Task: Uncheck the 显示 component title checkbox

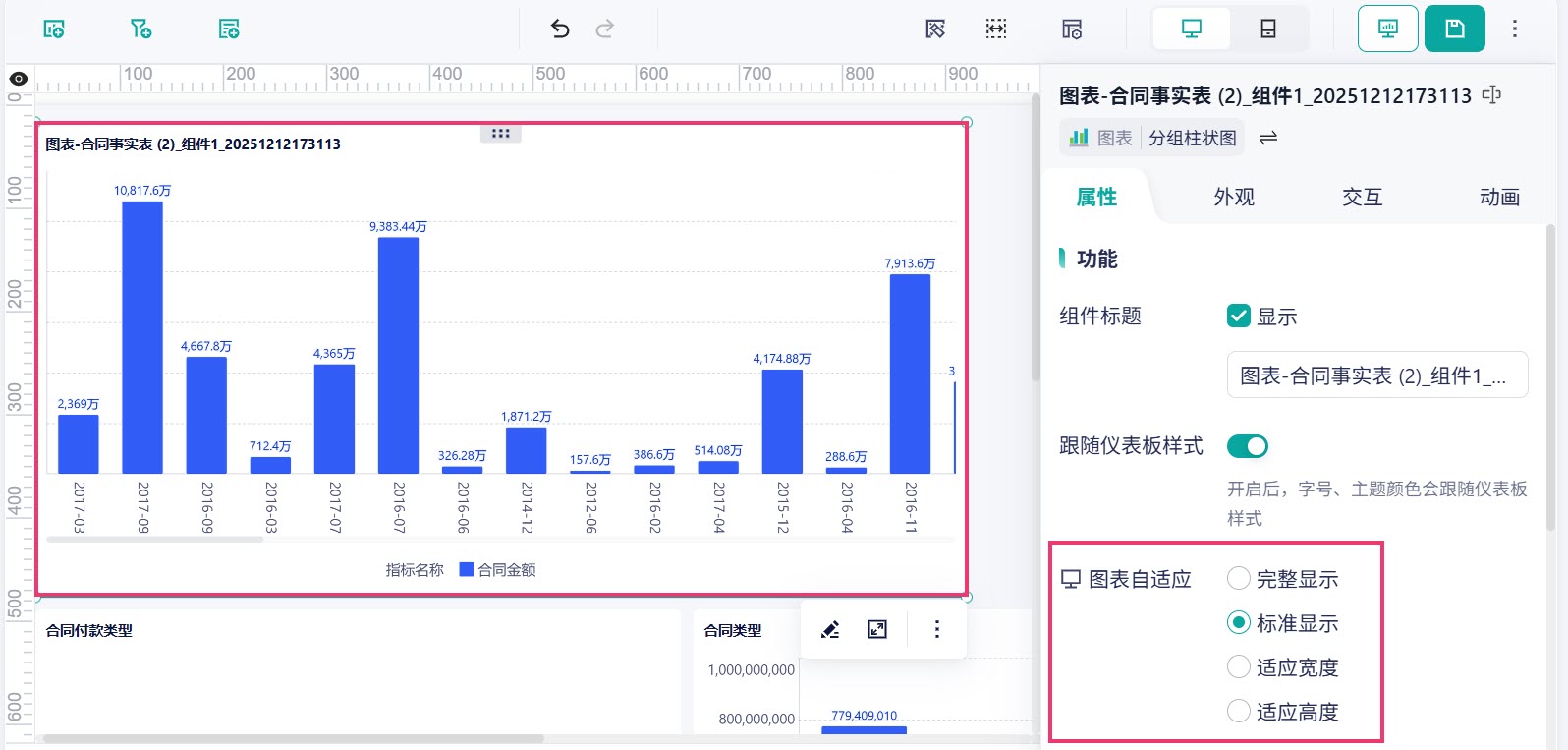Action: coord(1239,316)
